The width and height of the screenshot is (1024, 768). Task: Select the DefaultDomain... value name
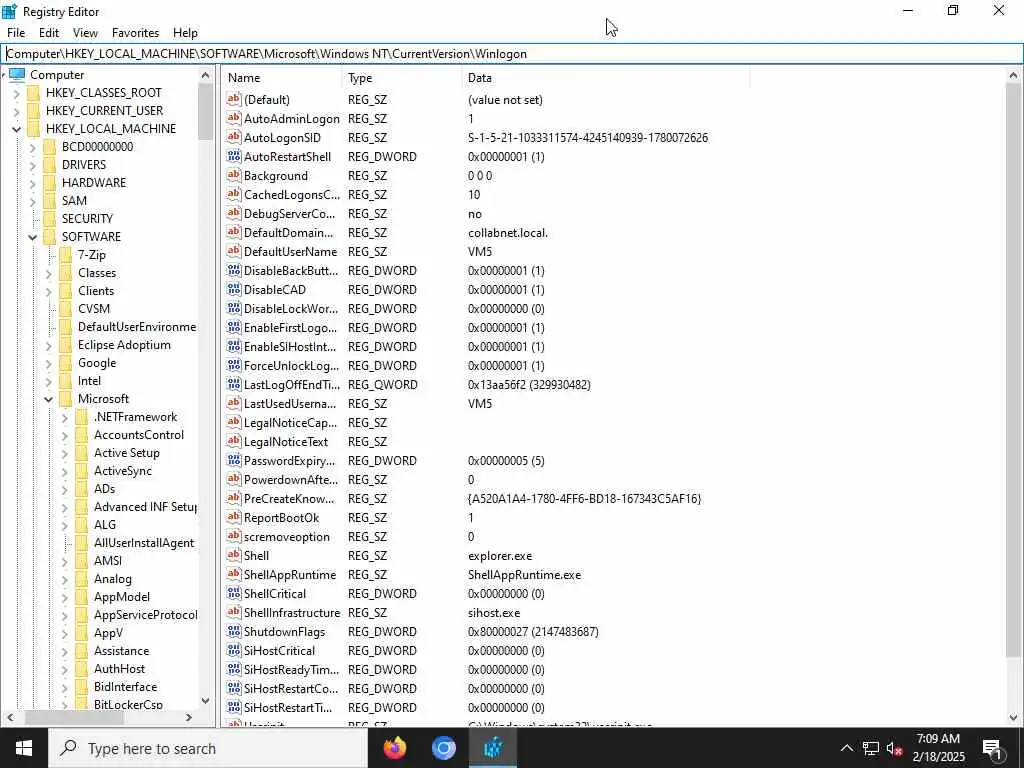[x=288, y=232]
